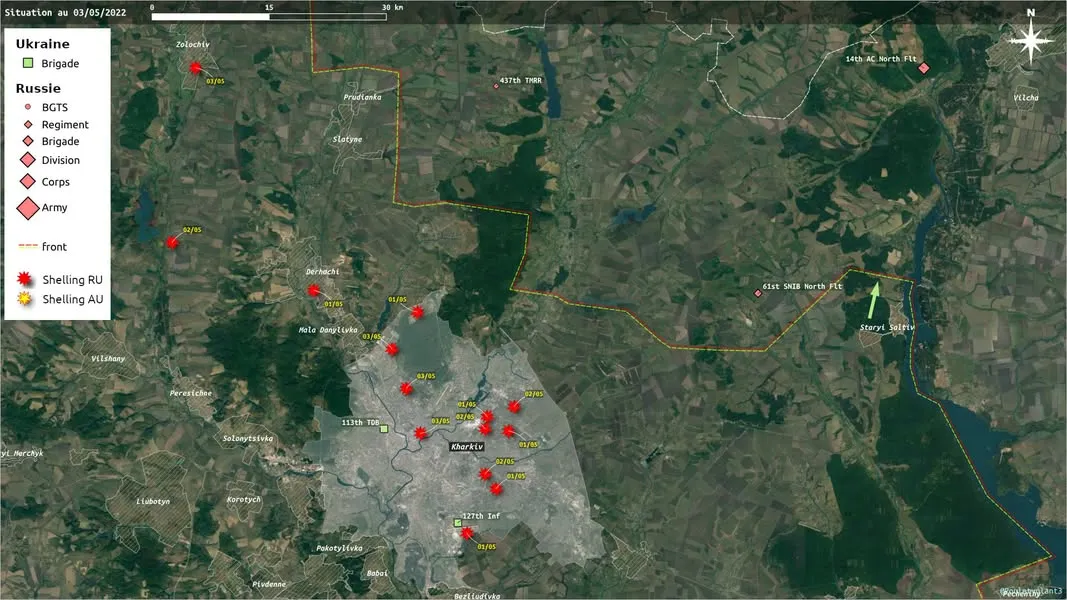The image size is (1067, 600).
Task: Select the Army diamond in the legend
Action: pos(28,208)
